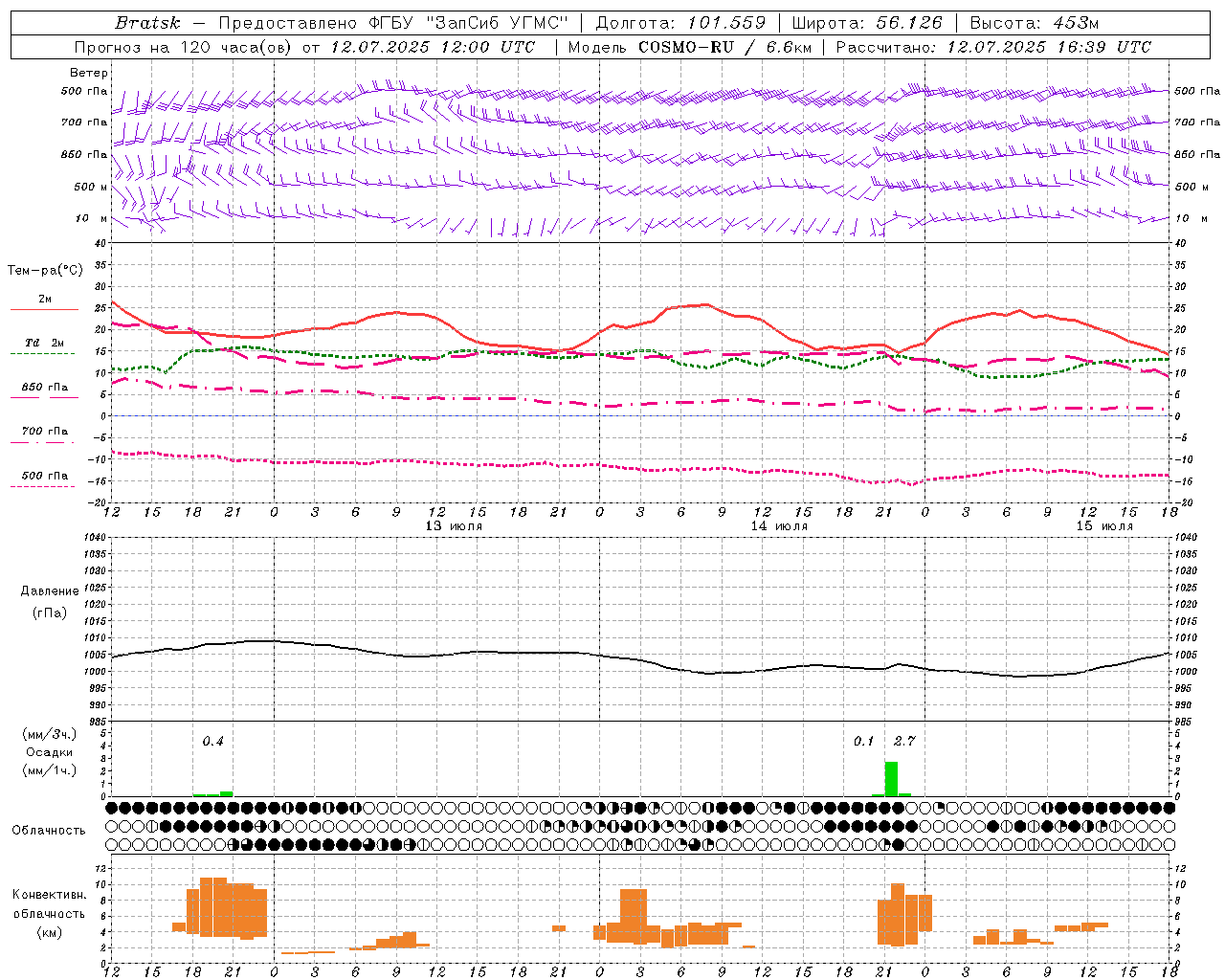Image resolution: width=1225 pixels, height=980 pixels.
Task: Click the station name "Bratsk" in the header
Action: pos(147,23)
